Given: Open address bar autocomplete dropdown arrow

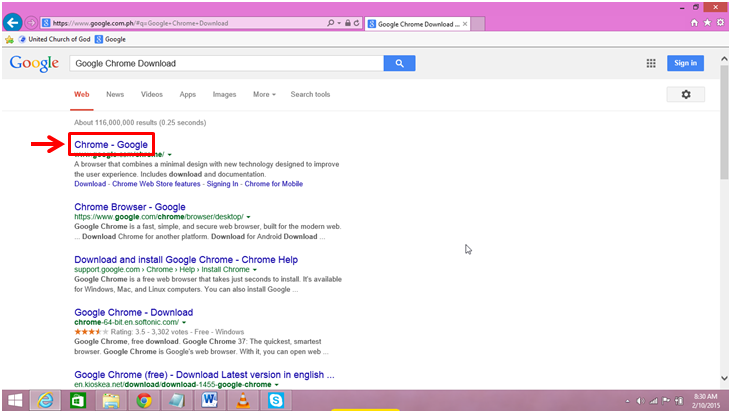Looking at the screenshot, I should coord(339,23).
